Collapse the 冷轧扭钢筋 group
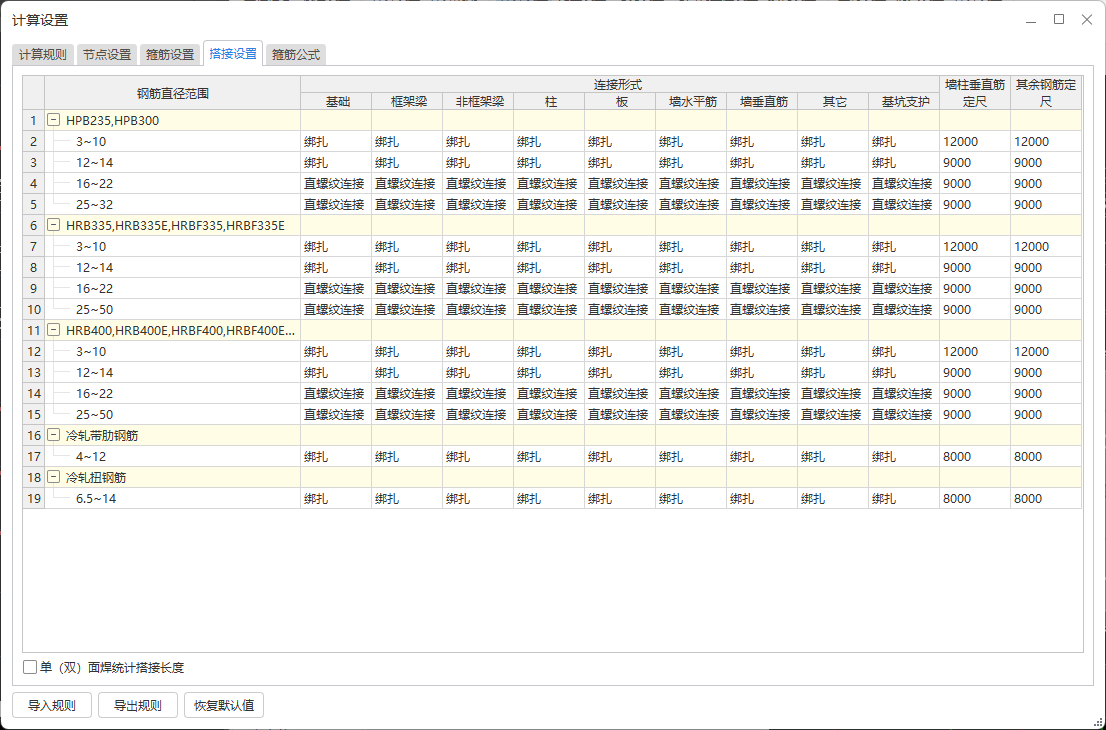Viewport: 1106px width, 730px height. pos(54,477)
